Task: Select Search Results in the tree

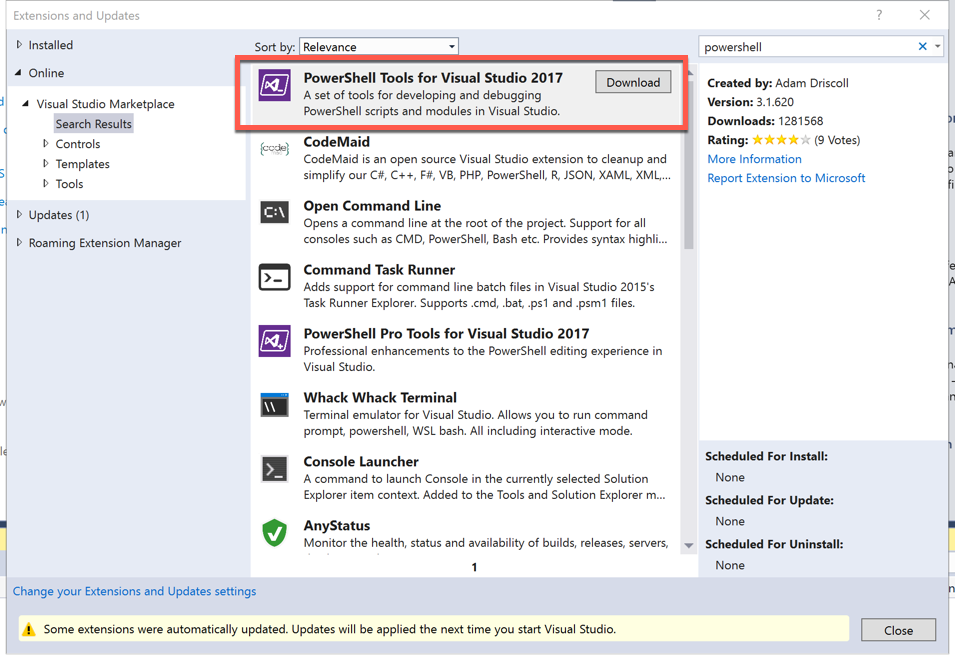Action: (93, 124)
